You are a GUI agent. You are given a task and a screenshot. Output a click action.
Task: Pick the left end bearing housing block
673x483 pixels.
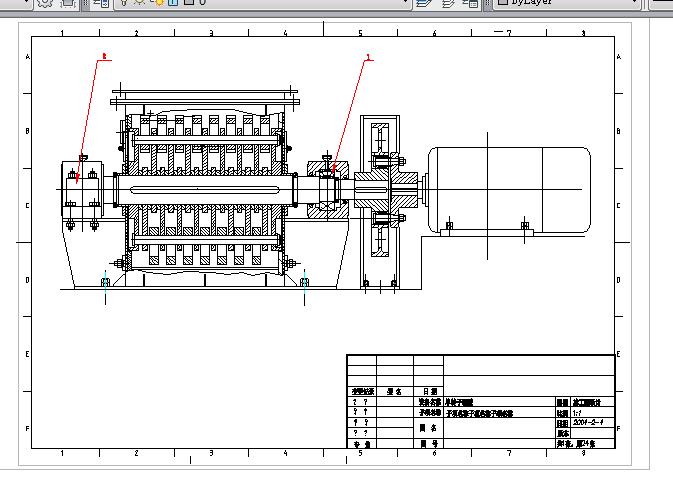click(x=82, y=189)
